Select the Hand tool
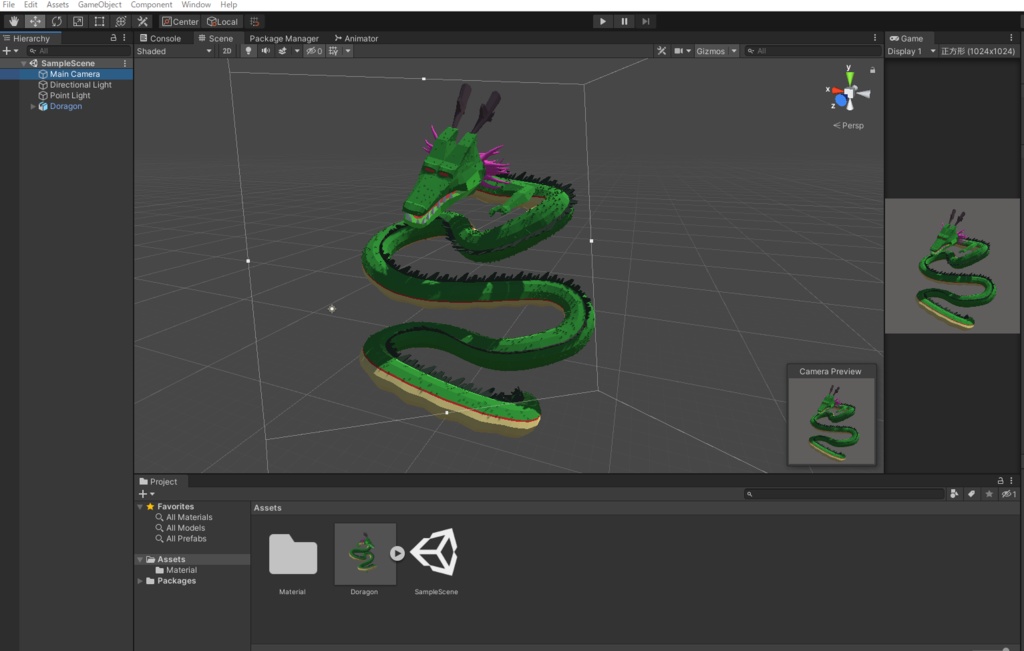This screenshot has height=651, width=1024. click(x=13, y=22)
